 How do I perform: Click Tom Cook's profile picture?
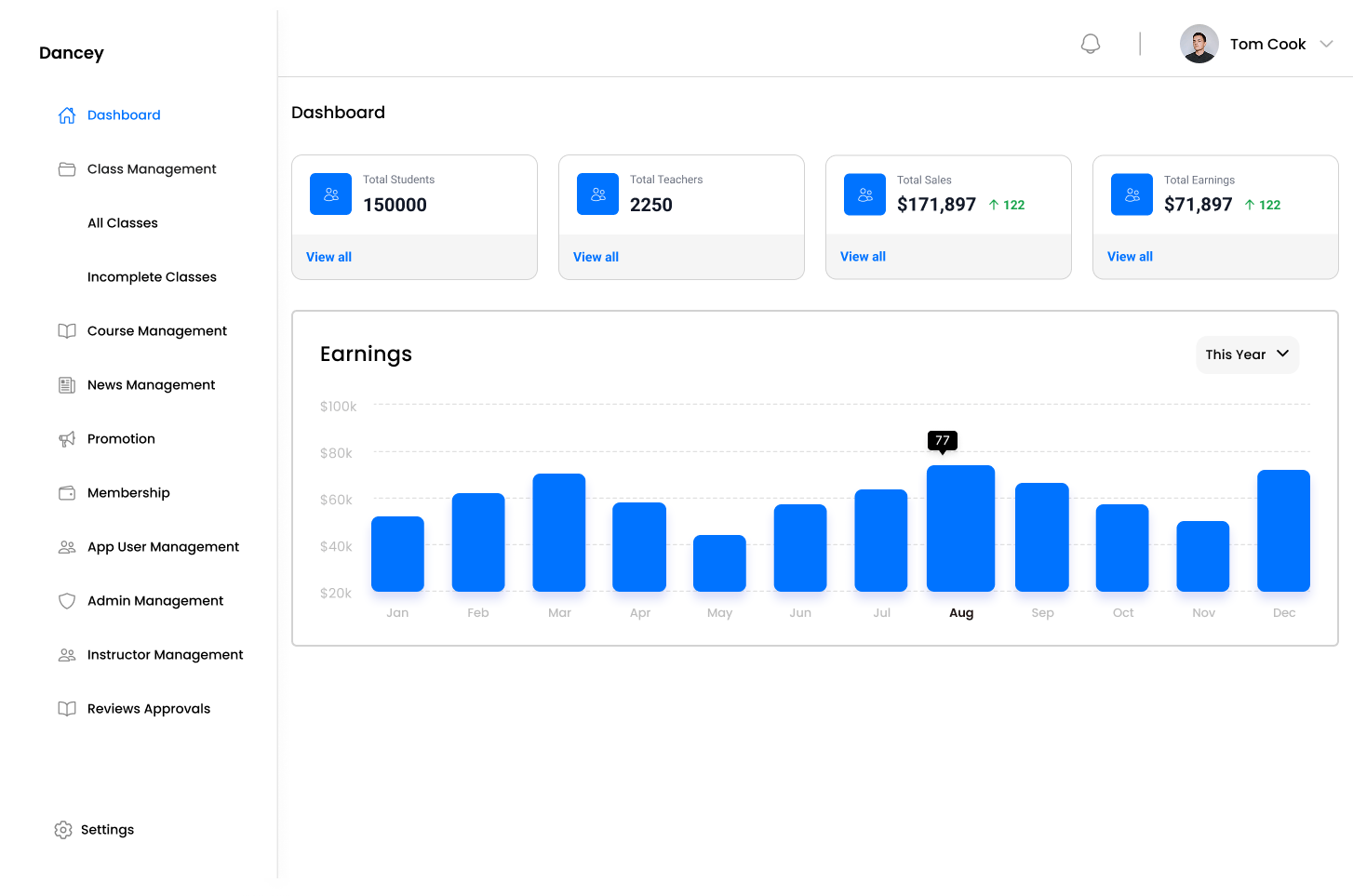tap(1199, 43)
